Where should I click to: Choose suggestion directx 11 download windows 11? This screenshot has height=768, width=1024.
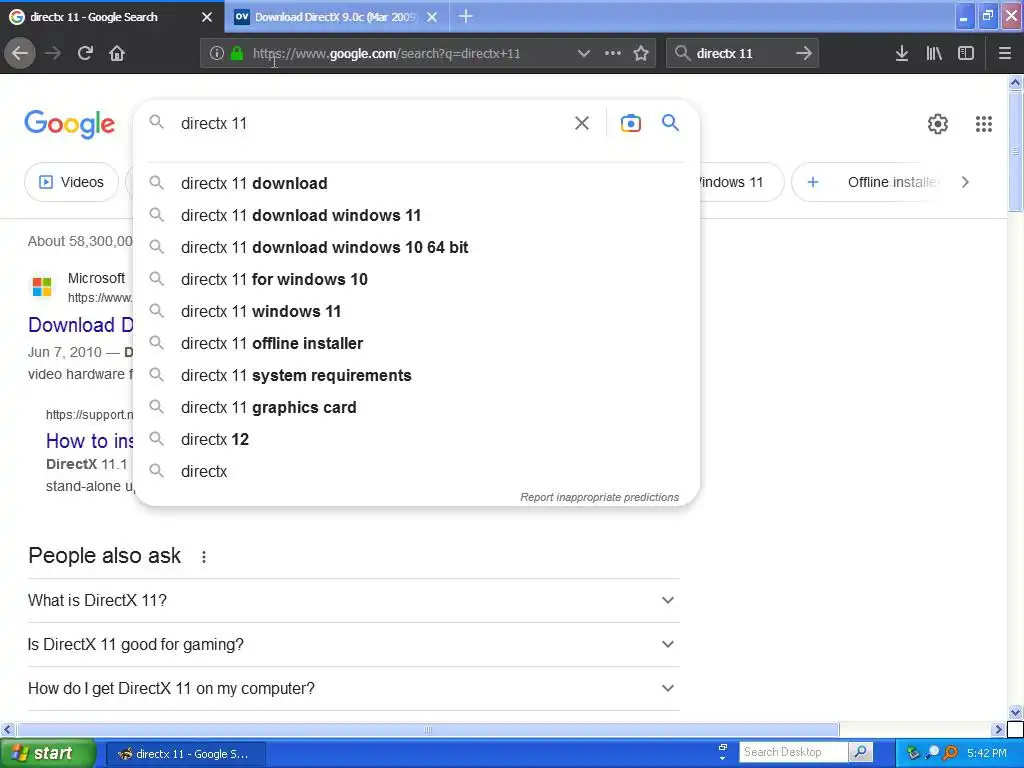[x=416, y=216]
